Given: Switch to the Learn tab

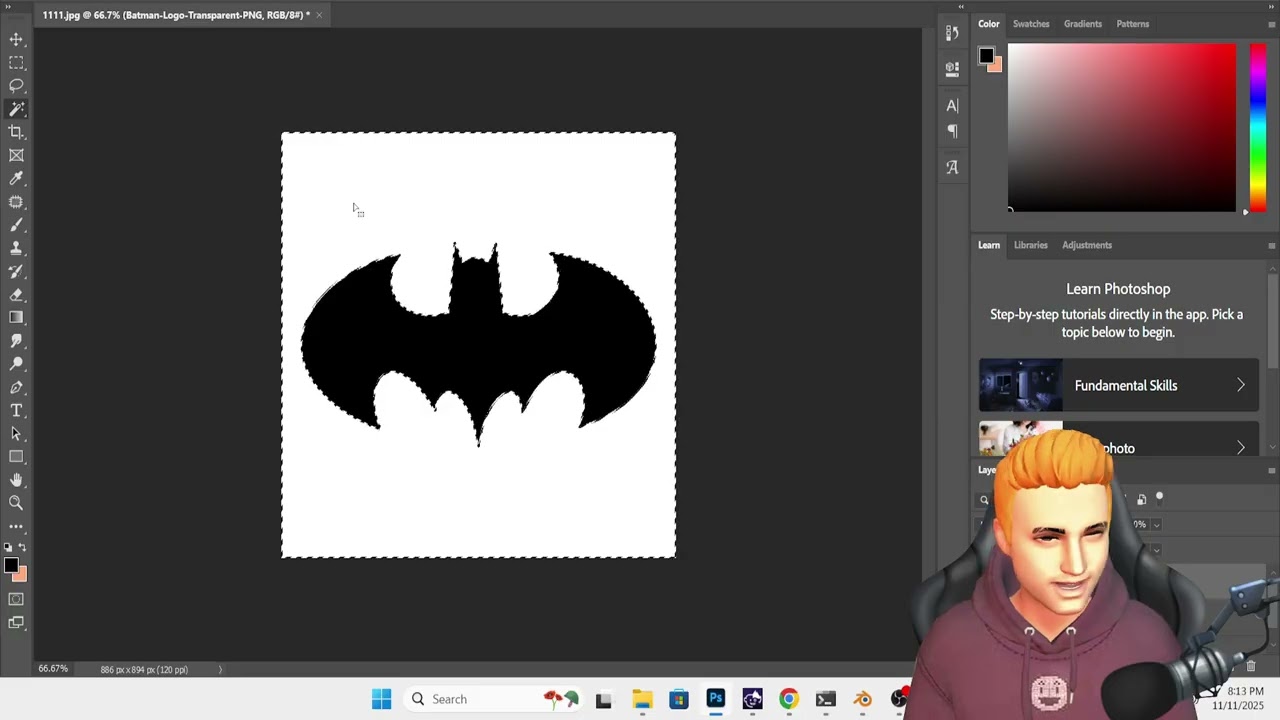Looking at the screenshot, I should (x=988, y=245).
